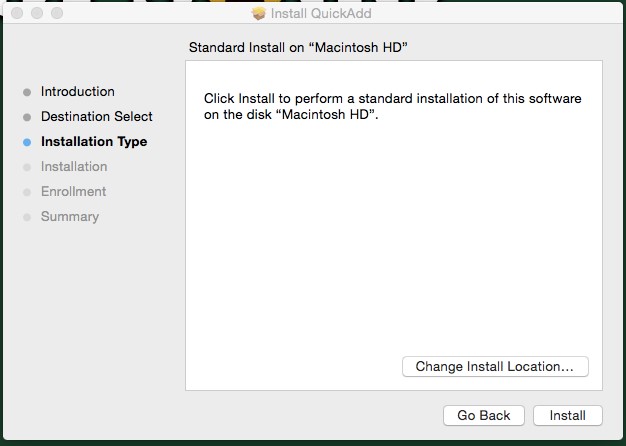Image resolution: width=626 pixels, height=446 pixels.
Task: Click the faded bullet beside Installation
Action: click(27, 167)
